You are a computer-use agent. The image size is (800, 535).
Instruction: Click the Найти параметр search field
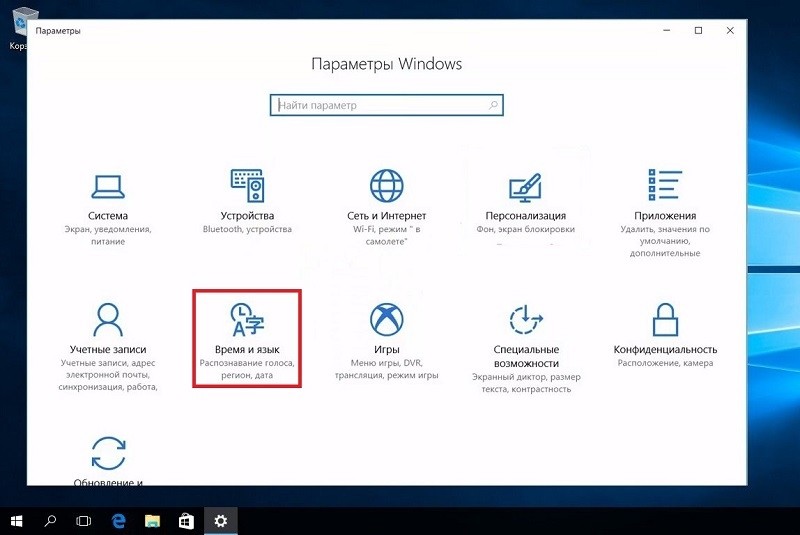(386, 105)
